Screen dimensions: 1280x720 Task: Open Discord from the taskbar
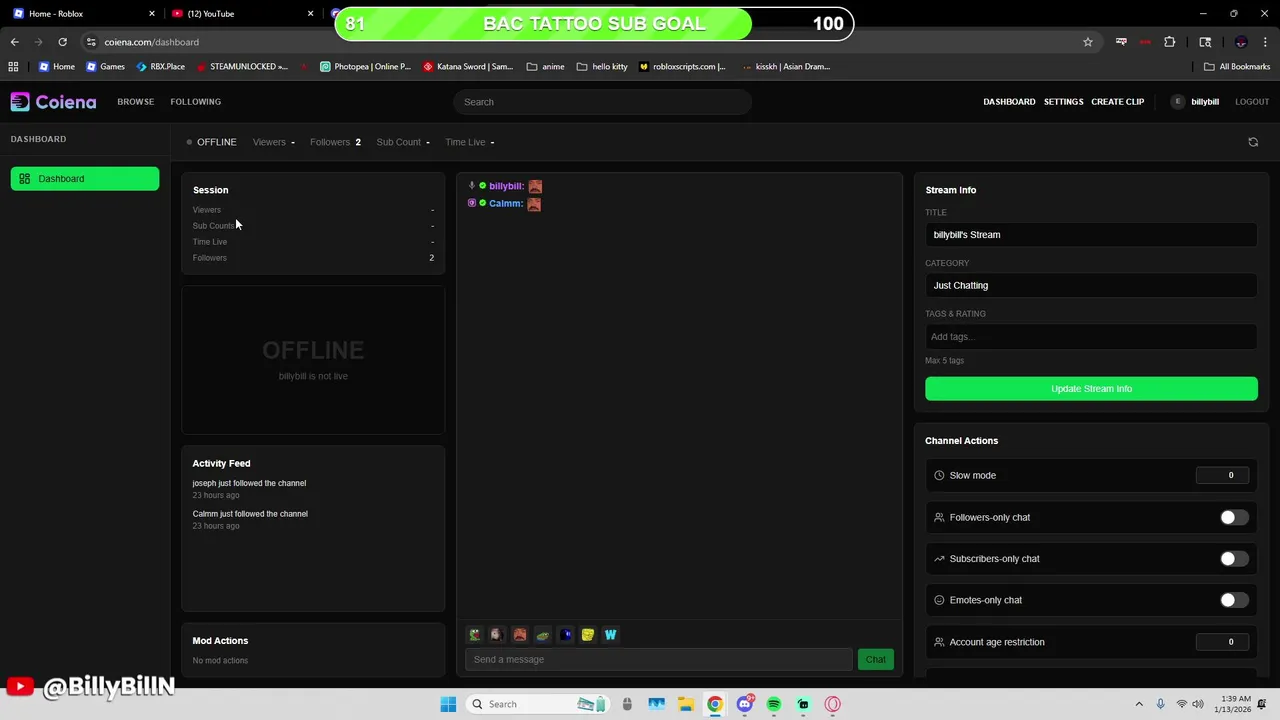745,704
